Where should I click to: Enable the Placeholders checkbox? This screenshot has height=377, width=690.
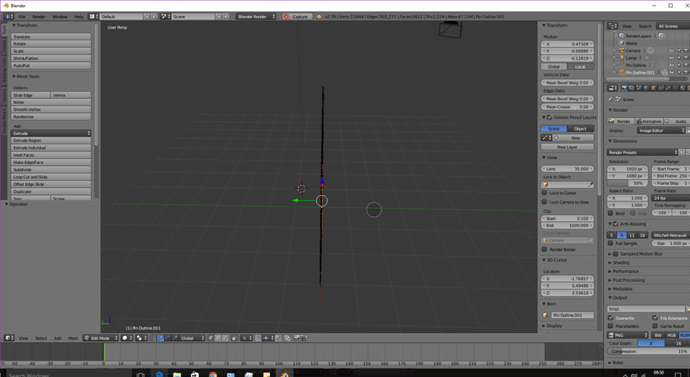pos(611,326)
